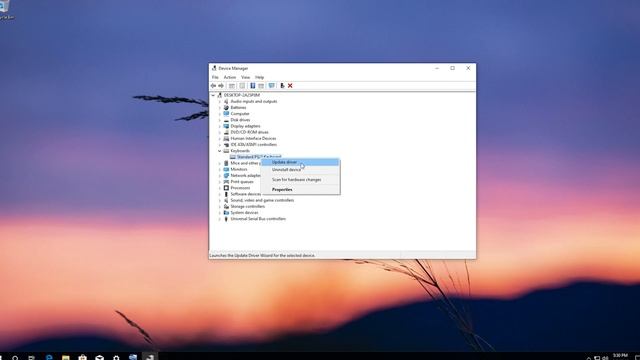Click the Update driver toolbar icon
This screenshot has width=640, height=360.
(x=282, y=86)
